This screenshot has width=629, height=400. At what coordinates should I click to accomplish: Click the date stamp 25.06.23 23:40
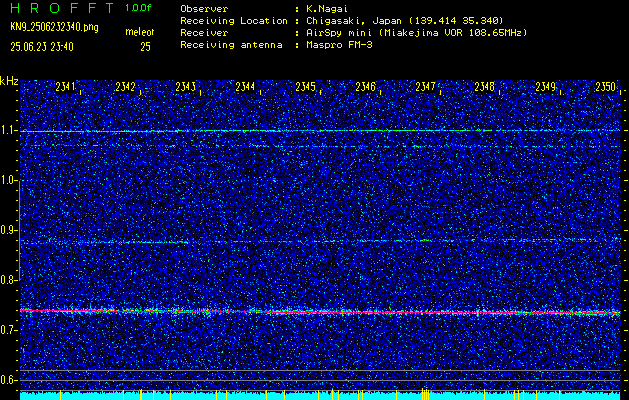[42, 47]
